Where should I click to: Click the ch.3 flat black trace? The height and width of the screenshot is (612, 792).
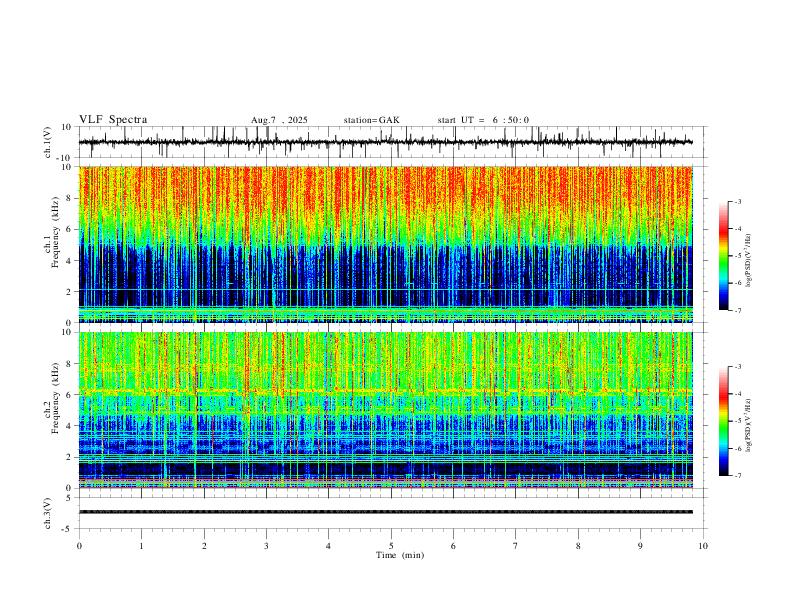(x=385, y=512)
